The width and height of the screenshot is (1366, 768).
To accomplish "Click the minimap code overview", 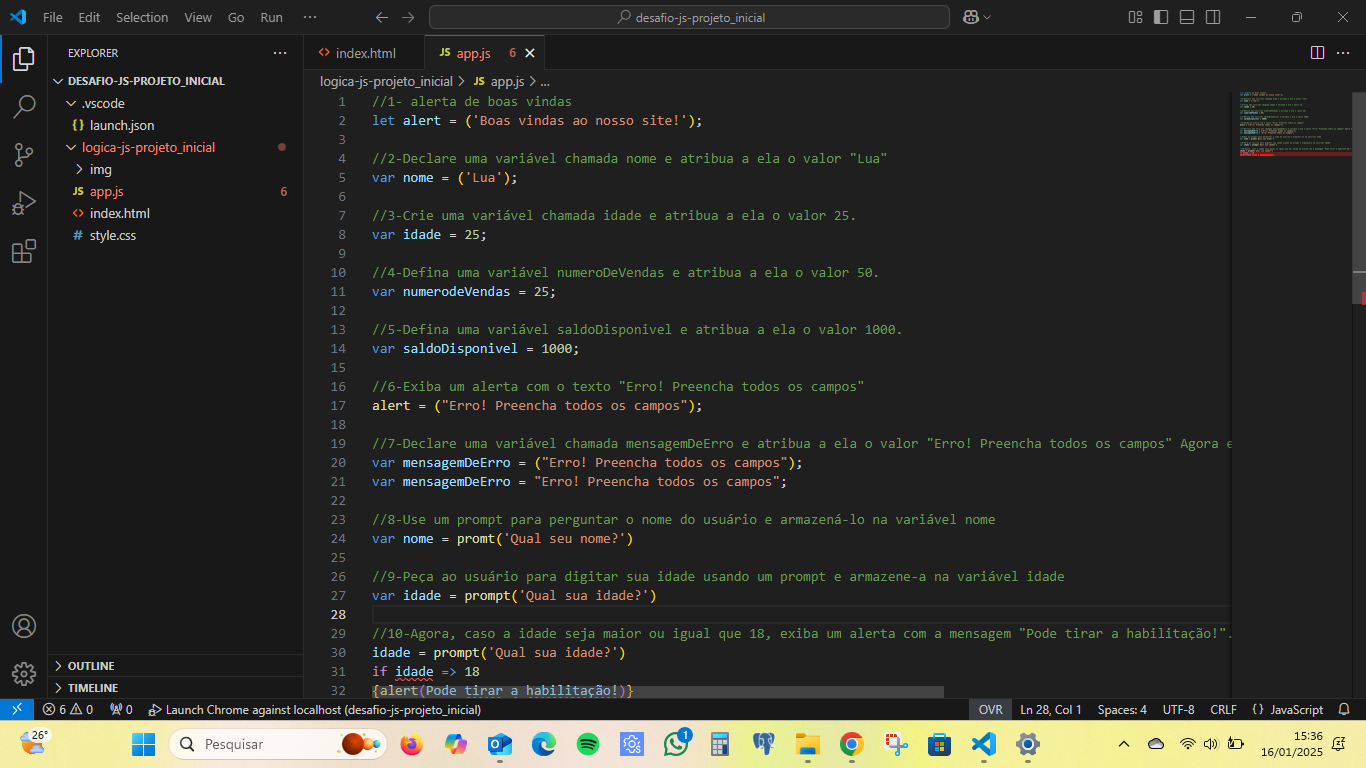I will 1294,125.
